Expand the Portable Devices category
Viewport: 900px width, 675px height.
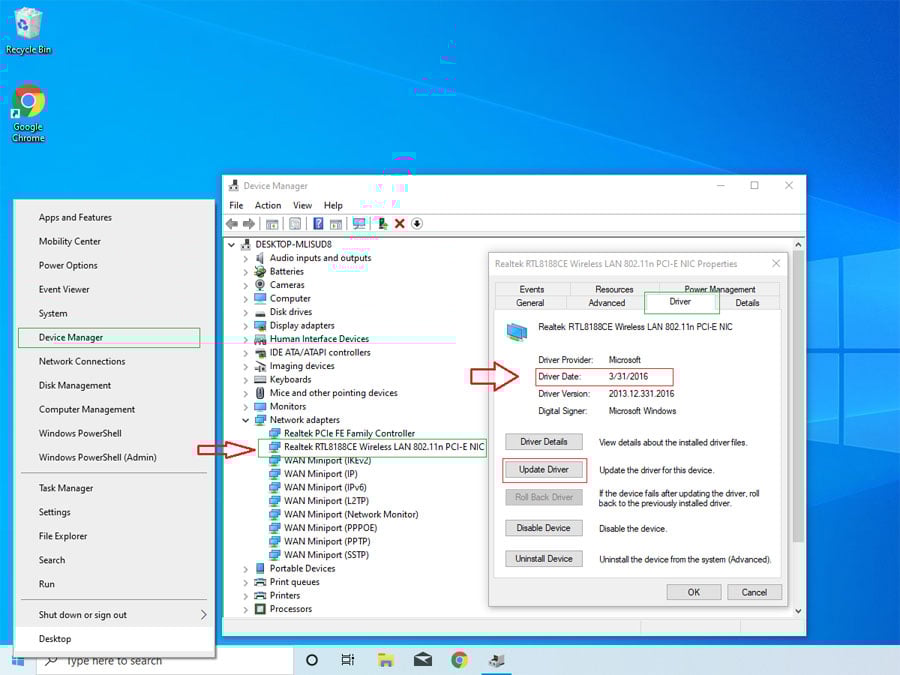246,569
